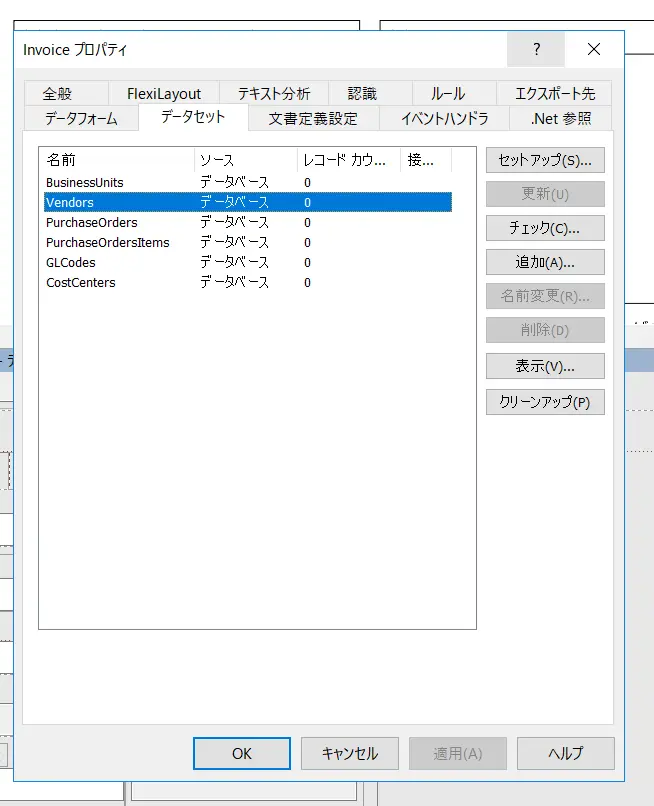The height and width of the screenshot is (806, 654).
Task: Click the クリーンアップ(P) button
Action: [x=545, y=401]
